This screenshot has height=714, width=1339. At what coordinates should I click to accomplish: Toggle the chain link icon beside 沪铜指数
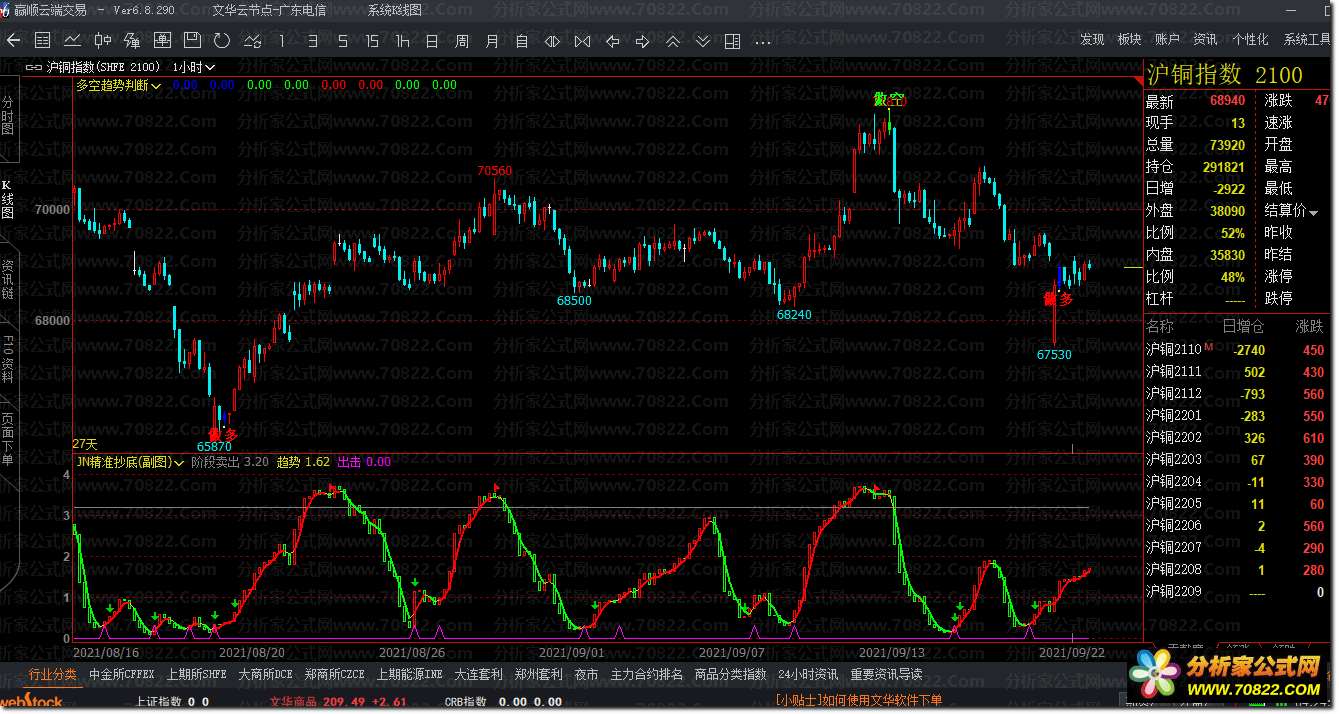point(34,67)
